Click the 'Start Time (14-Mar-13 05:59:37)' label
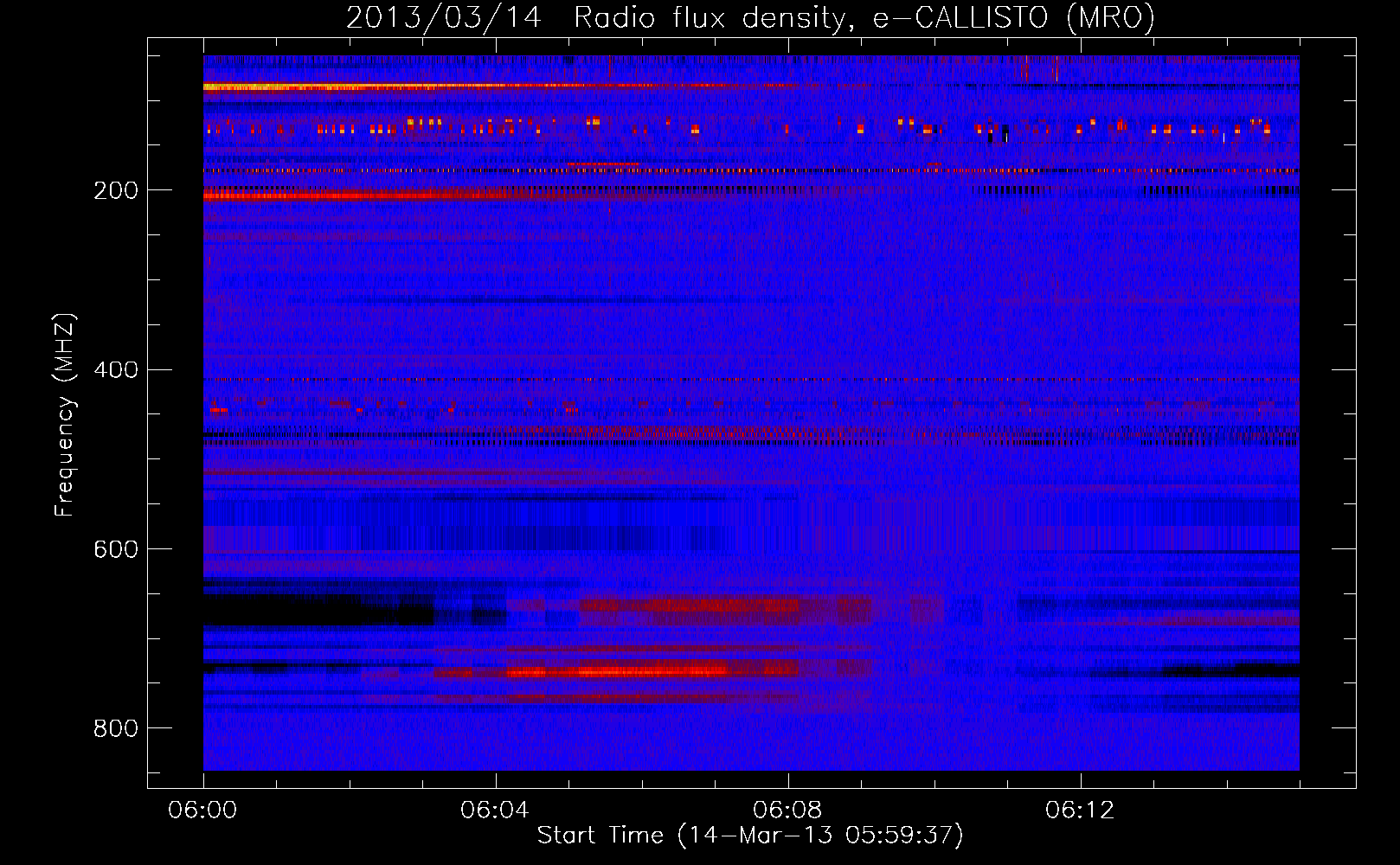Screen dimensions: 1400x865 [x=750, y=836]
